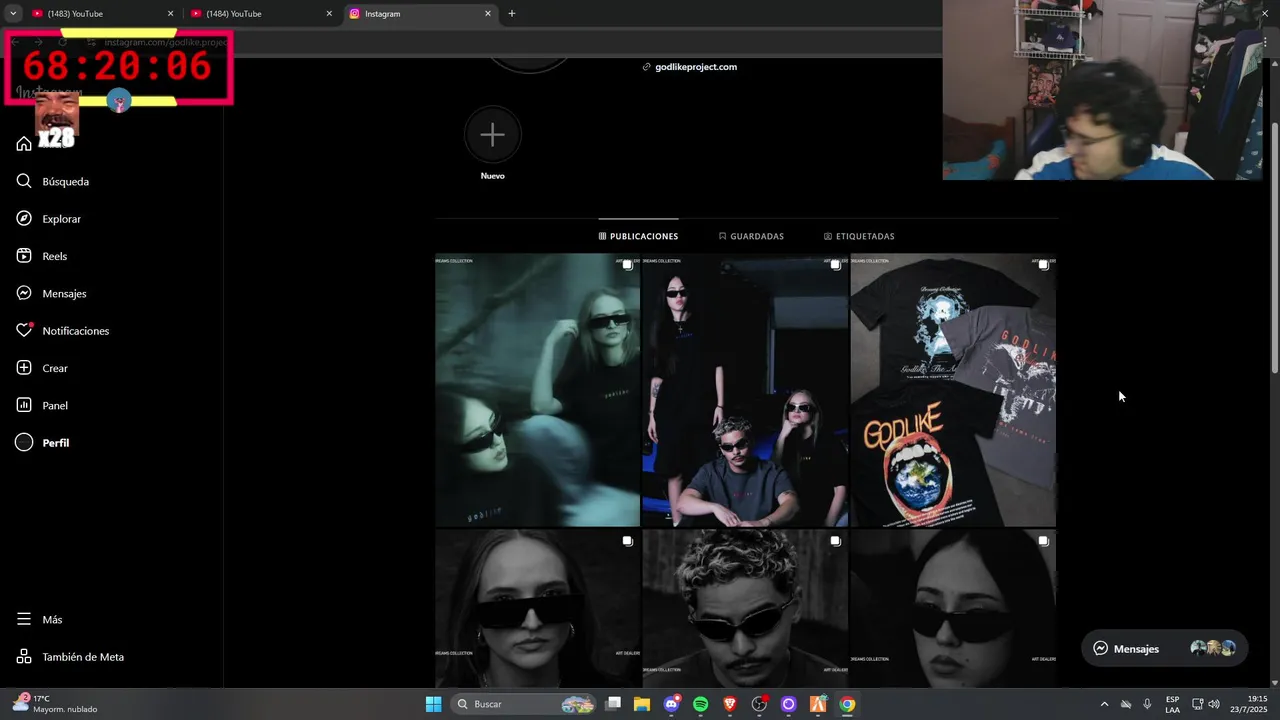
Task: Open Perfil profile page
Action: 43,443
